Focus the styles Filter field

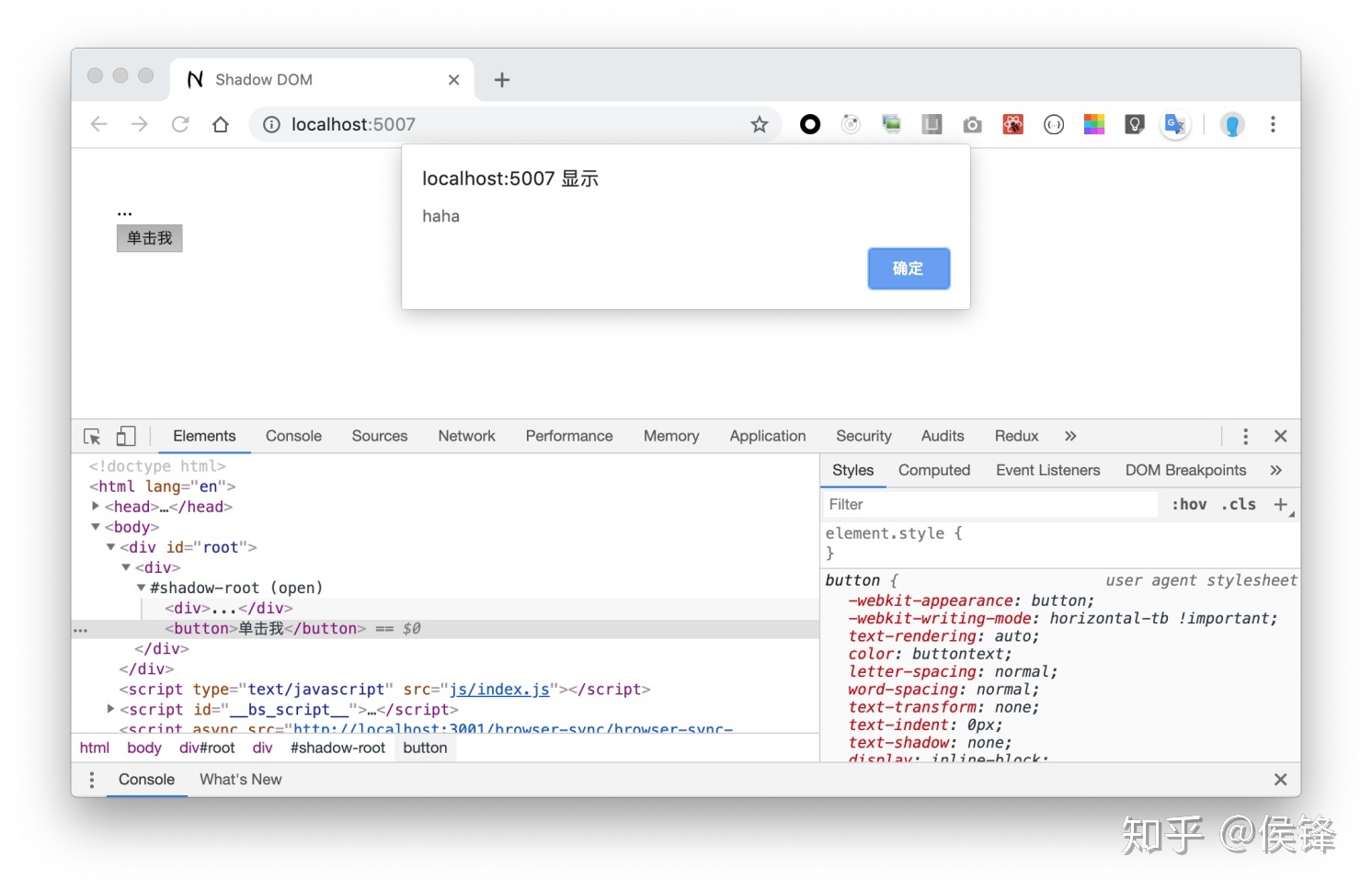point(990,504)
